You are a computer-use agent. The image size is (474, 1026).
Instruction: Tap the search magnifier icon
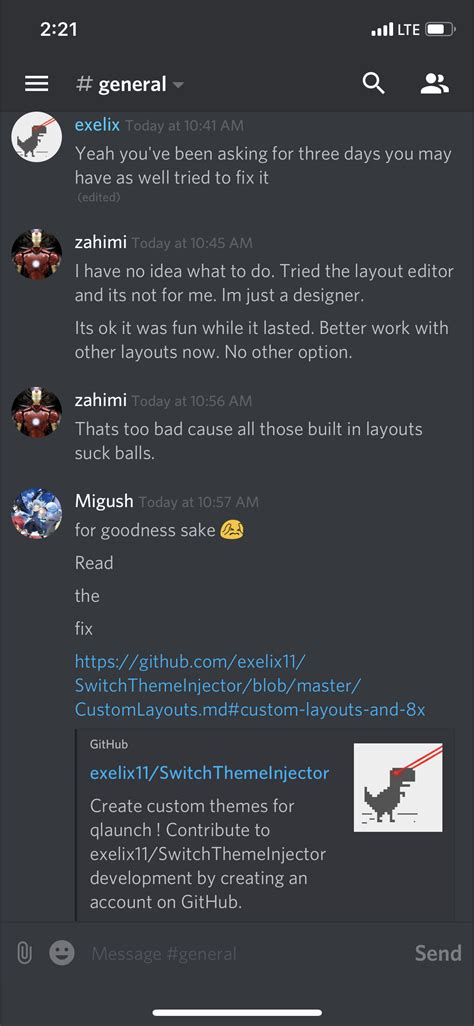374,83
